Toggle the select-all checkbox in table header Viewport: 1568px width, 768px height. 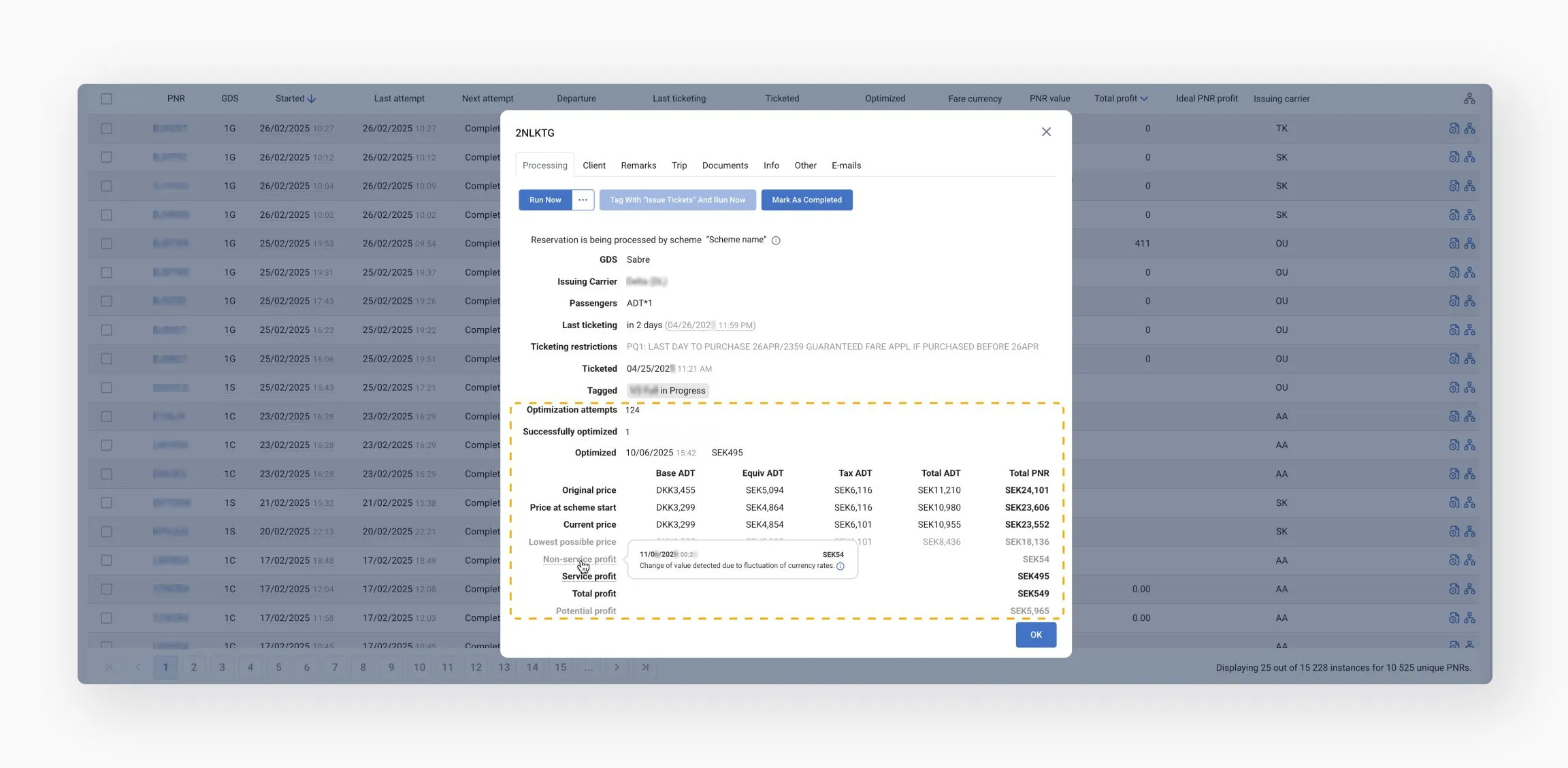click(107, 99)
